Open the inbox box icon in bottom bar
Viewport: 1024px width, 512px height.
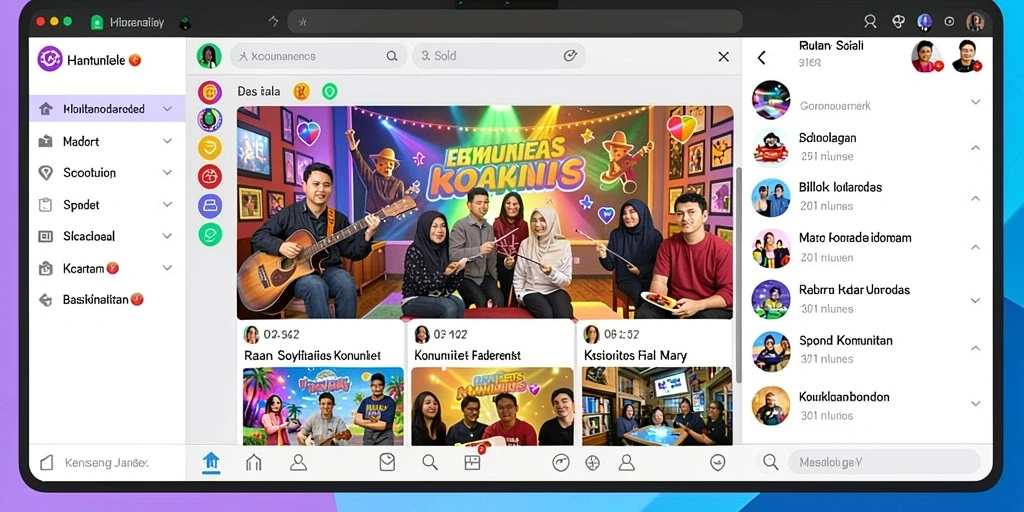click(x=387, y=462)
